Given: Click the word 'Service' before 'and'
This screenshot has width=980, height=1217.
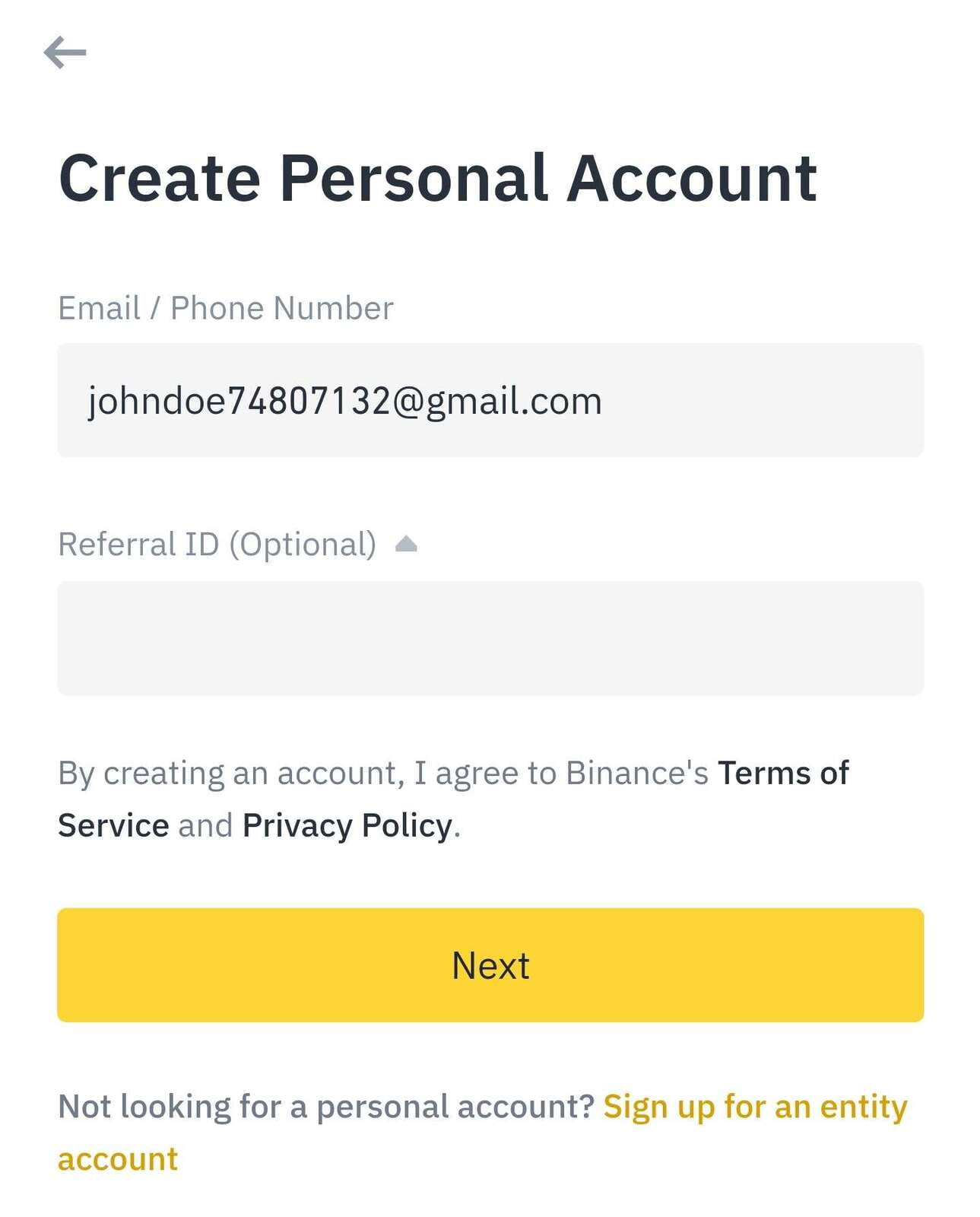Looking at the screenshot, I should pyautogui.click(x=113, y=826).
